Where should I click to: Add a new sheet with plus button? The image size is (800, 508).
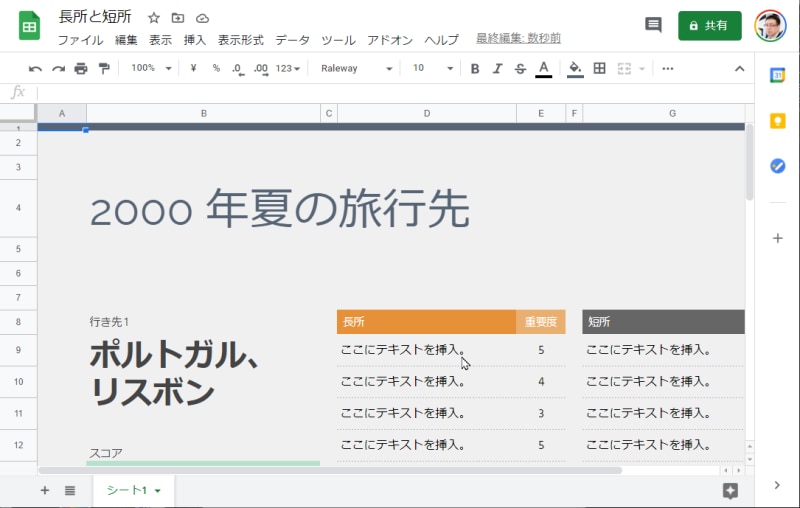45,490
